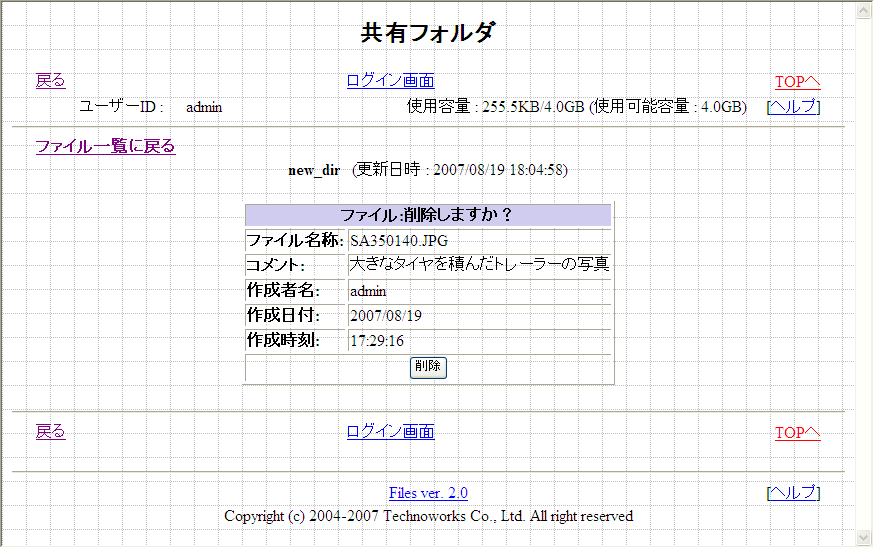Click the file name SA350140.JPG cell
Image resolution: width=874 pixels, height=548 pixels.
pos(399,241)
